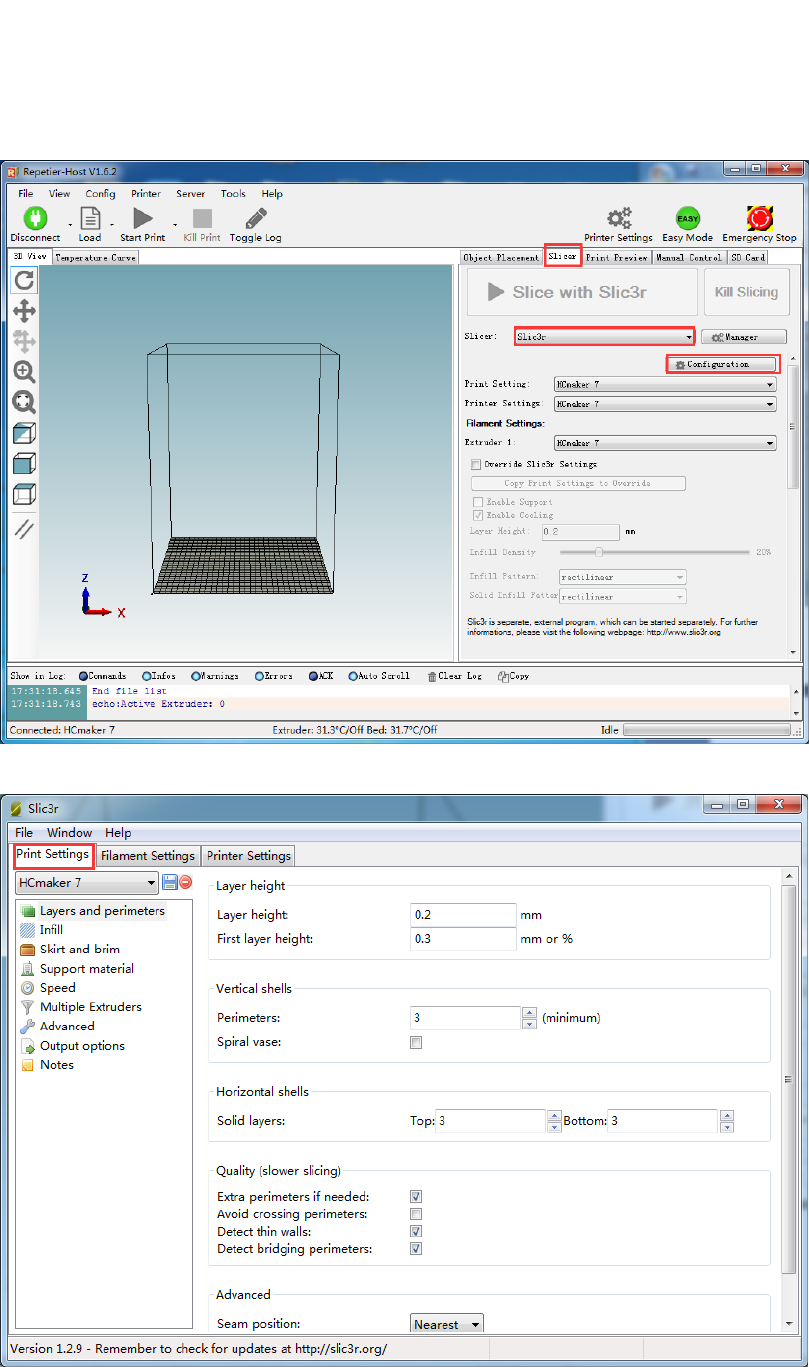The image size is (809, 1367).
Task: Switch to Manual Control tab
Action: 689,257
